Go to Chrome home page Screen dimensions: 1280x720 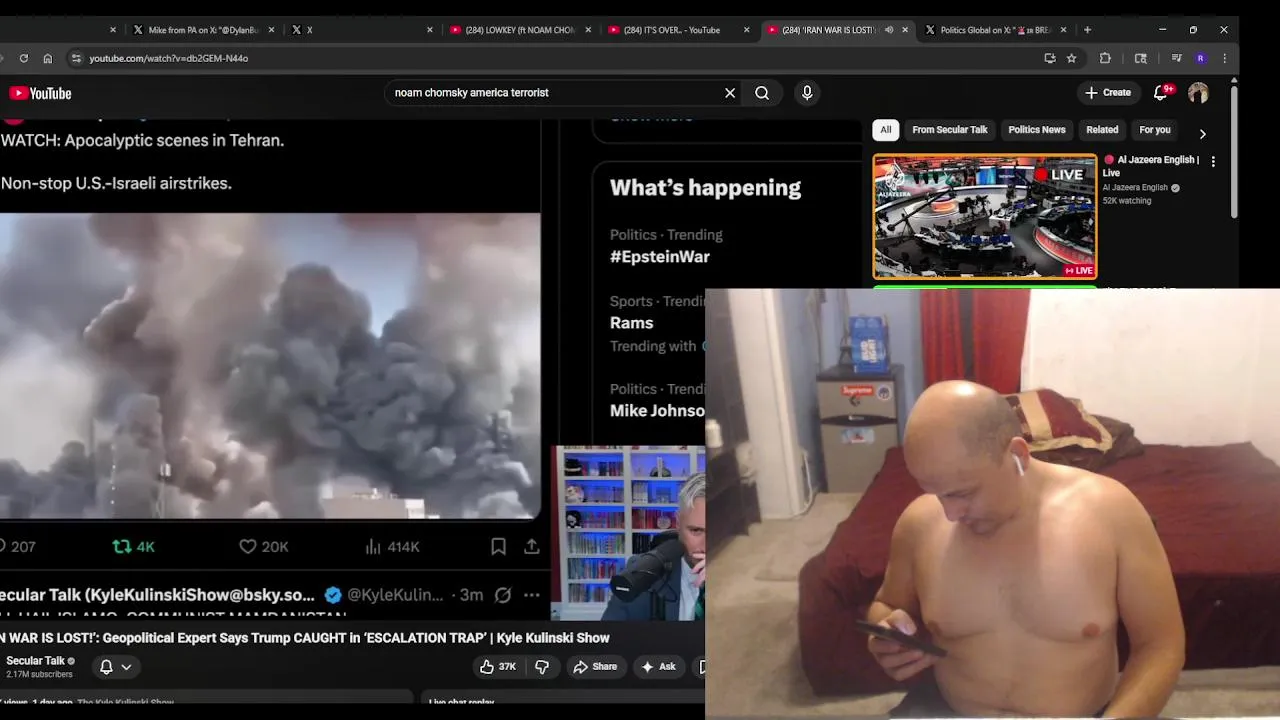click(x=47, y=58)
